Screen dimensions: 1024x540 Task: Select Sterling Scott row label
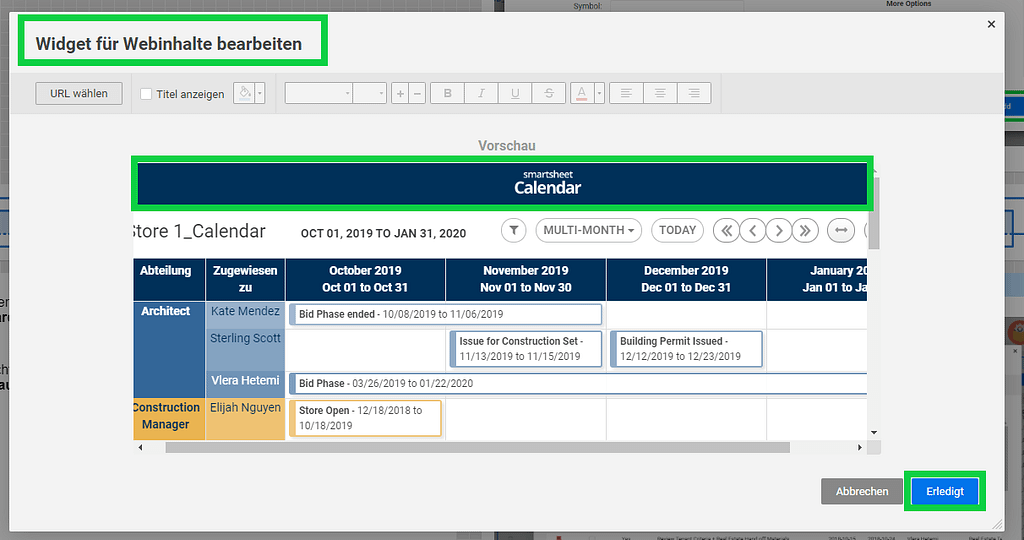(246, 338)
